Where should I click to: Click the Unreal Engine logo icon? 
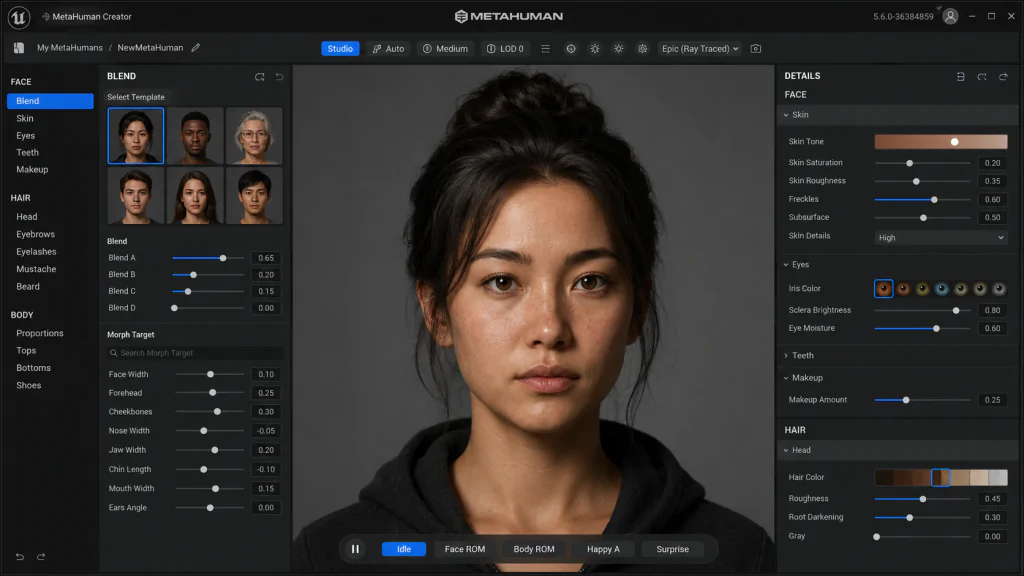19,17
